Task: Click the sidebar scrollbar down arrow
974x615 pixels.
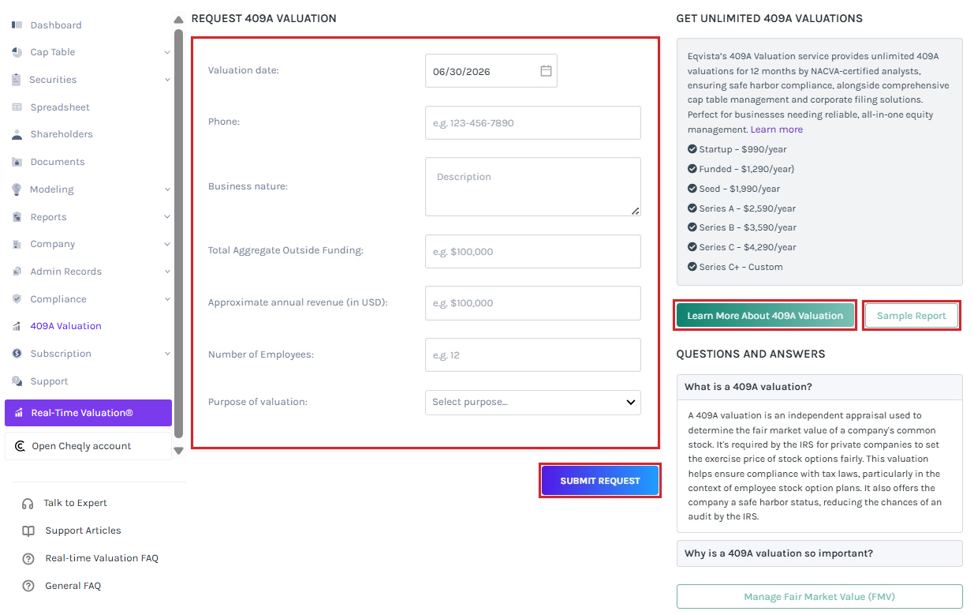Action: coord(178,451)
